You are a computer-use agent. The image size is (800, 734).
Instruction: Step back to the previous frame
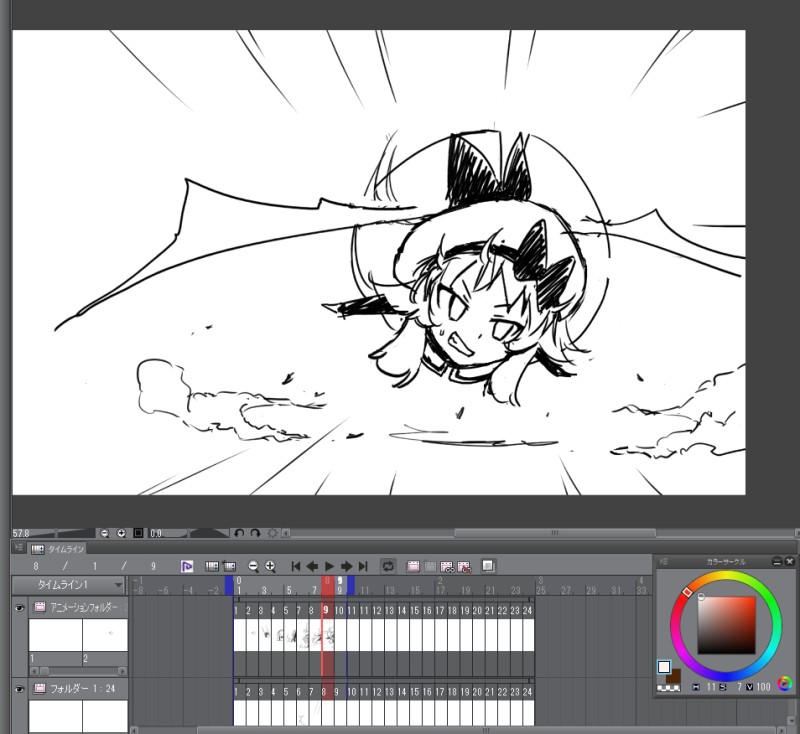pyautogui.click(x=312, y=566)
